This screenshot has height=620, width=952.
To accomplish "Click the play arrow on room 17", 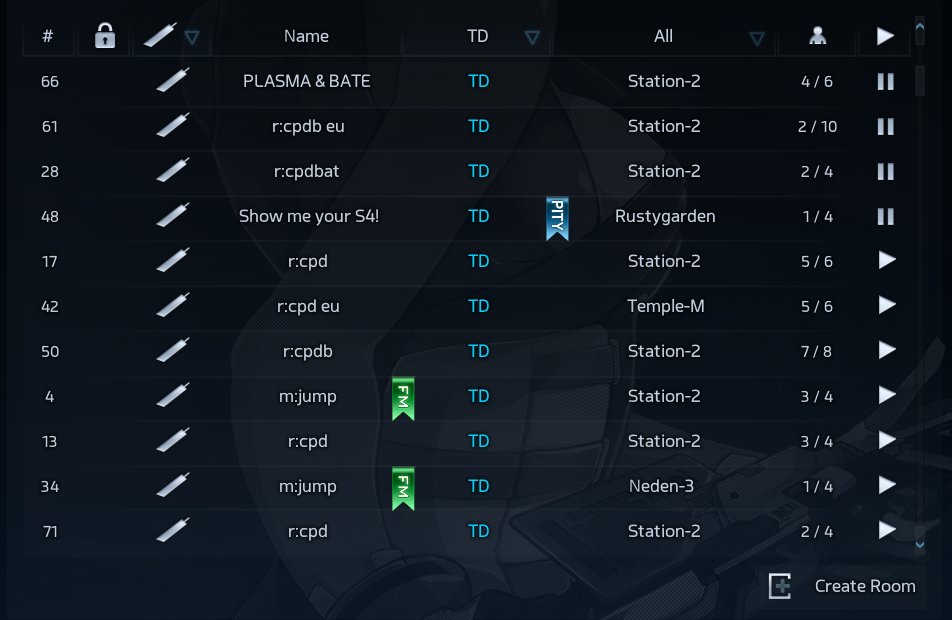I will click(x=886, y=261).
